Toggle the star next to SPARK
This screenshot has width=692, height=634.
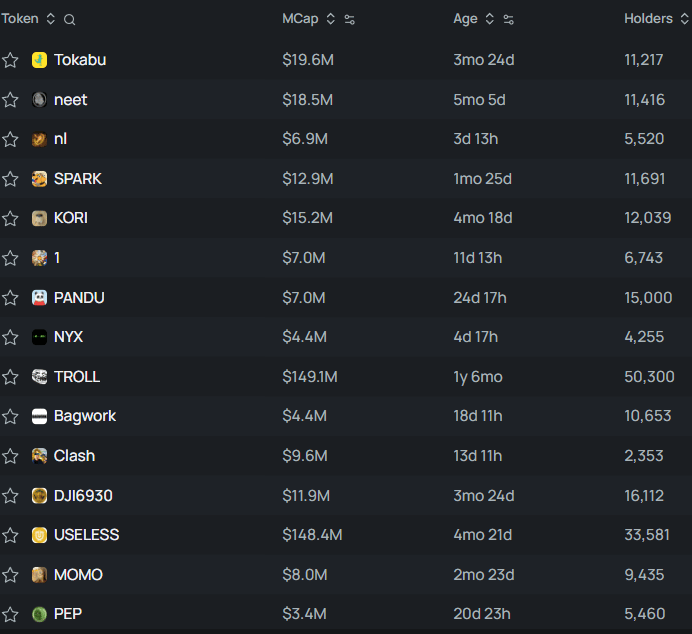10,179
